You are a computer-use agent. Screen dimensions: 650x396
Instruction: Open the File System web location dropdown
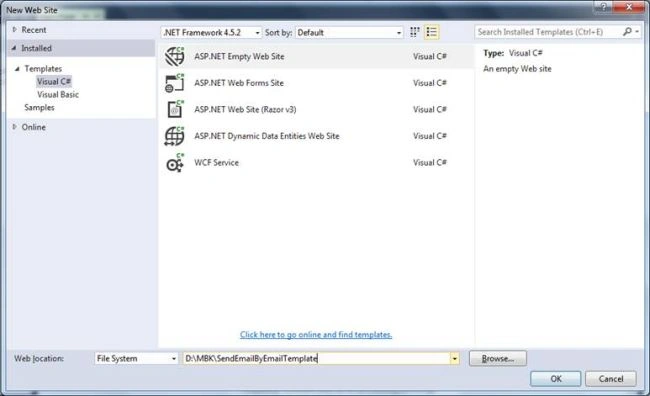tap(136, 358)
